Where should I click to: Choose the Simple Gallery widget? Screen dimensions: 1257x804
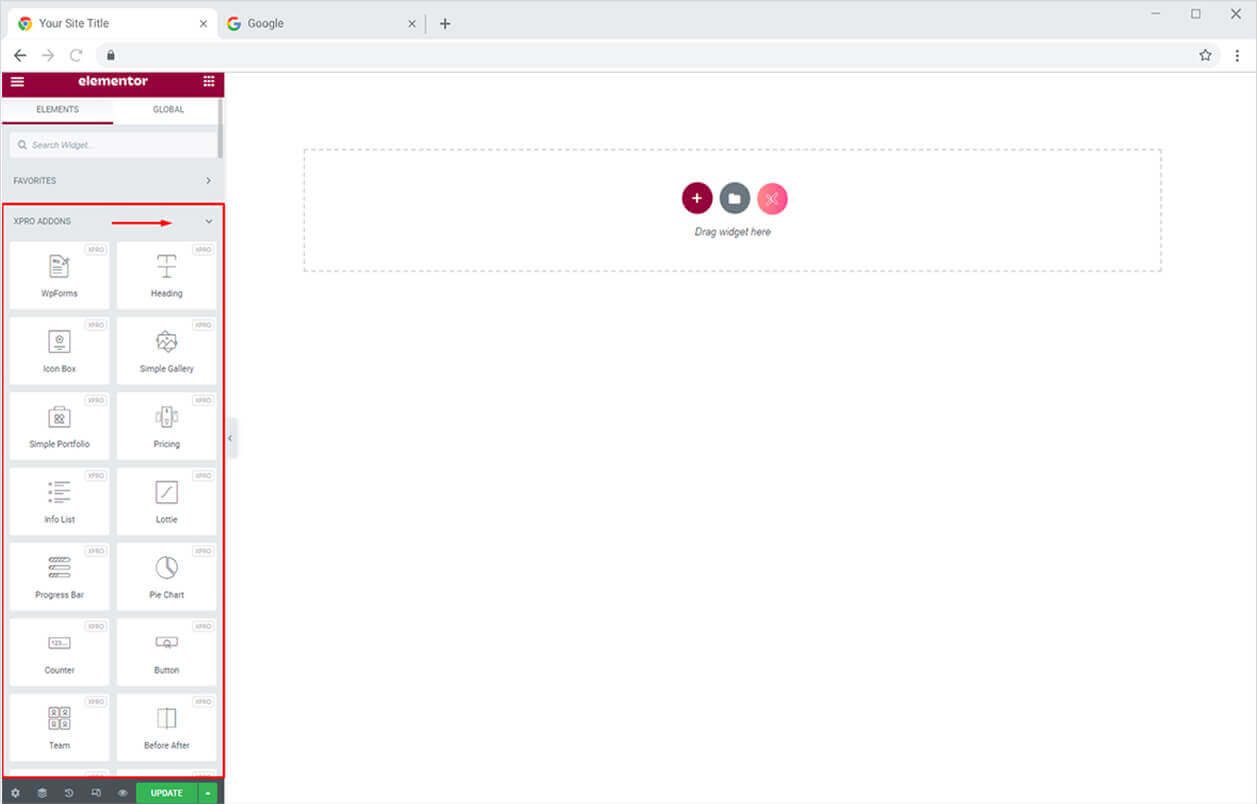pyautogui.click(x=166, y=350)
